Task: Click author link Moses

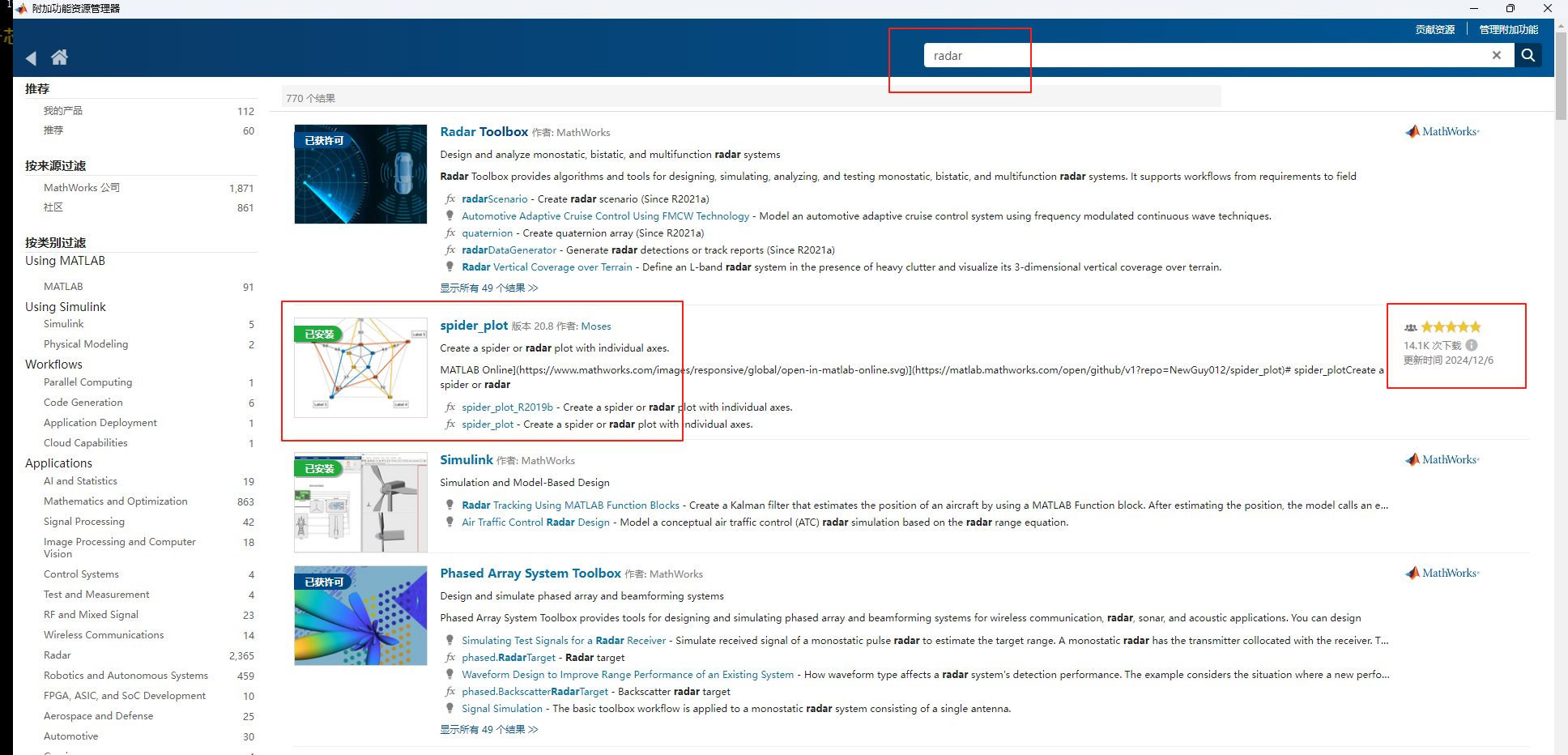Action: pos(596,326)
